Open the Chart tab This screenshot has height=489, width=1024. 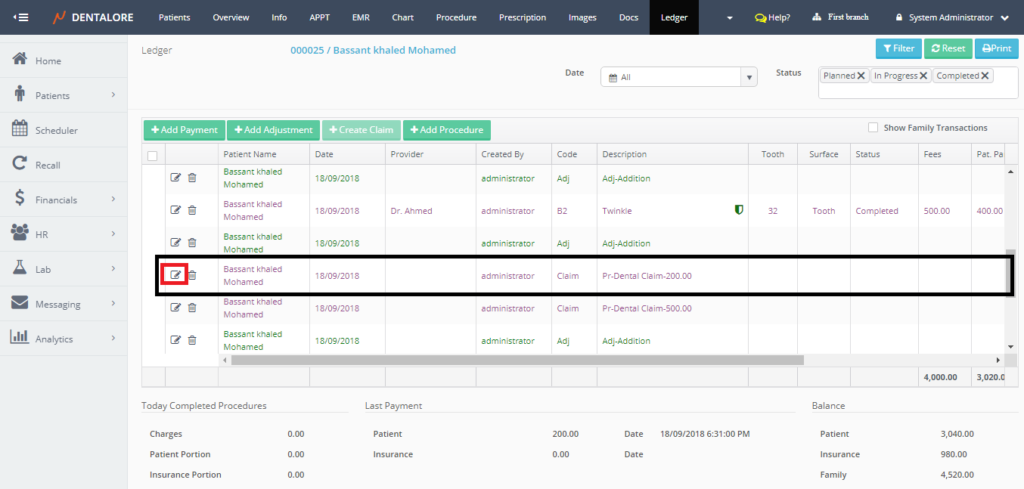[403, 18]
